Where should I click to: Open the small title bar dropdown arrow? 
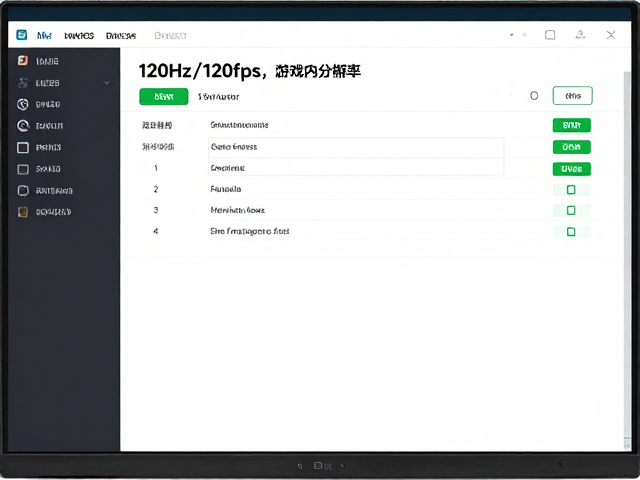(x=511, y=35)
